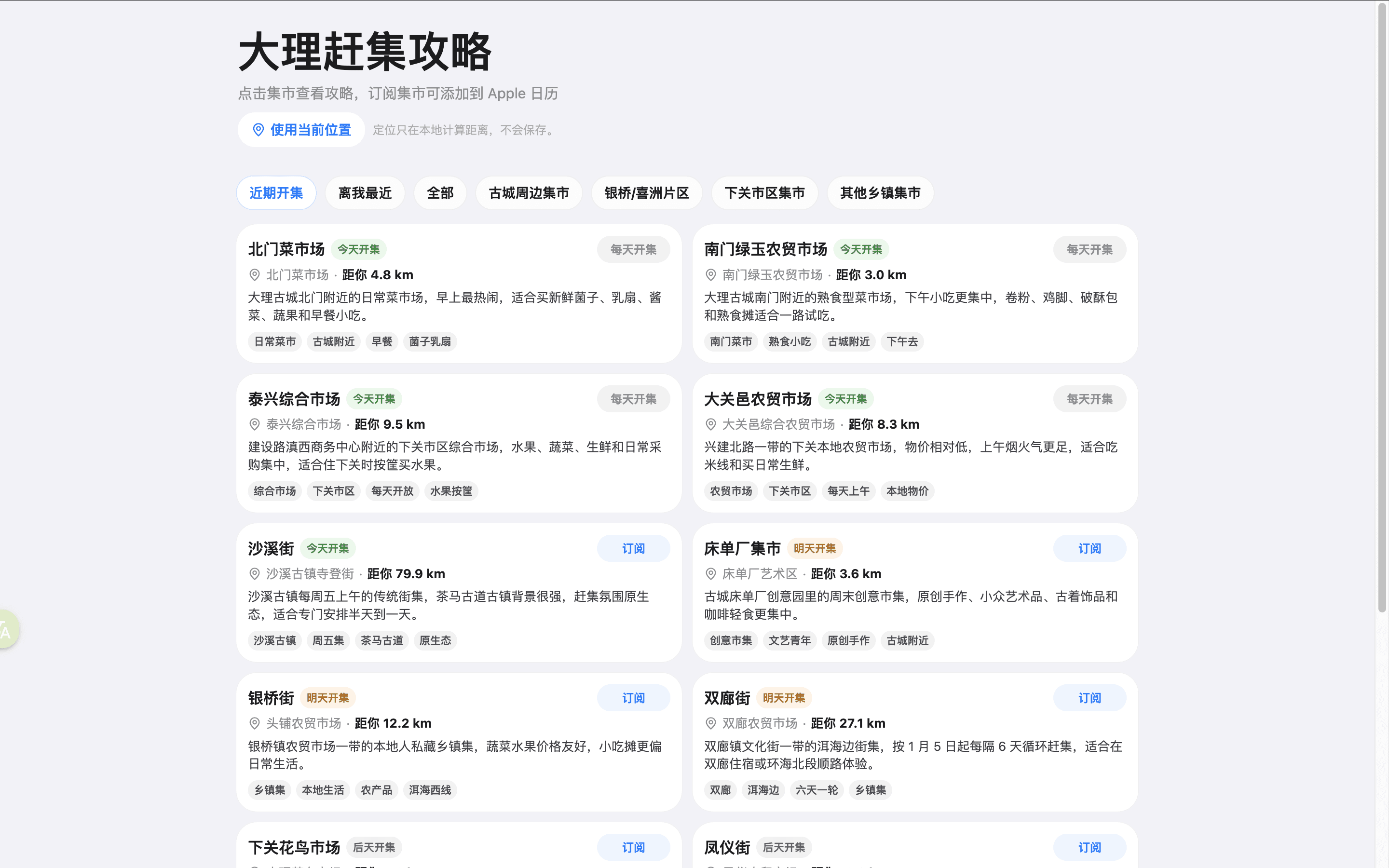The width and height of the screenshot is (1389, 868).
Task: Open the 大关邑农贸市场 market title
Action: 758,399
